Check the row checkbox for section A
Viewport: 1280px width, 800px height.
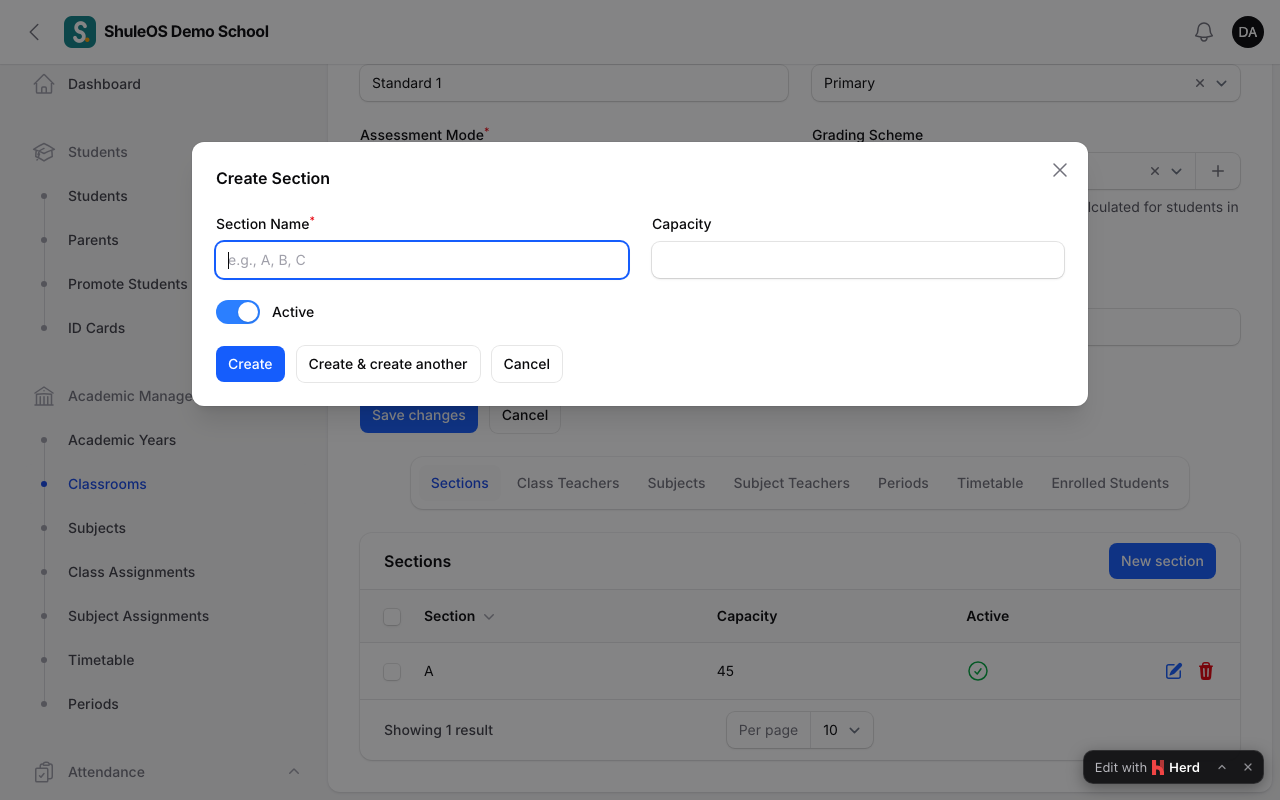(392, 672)
